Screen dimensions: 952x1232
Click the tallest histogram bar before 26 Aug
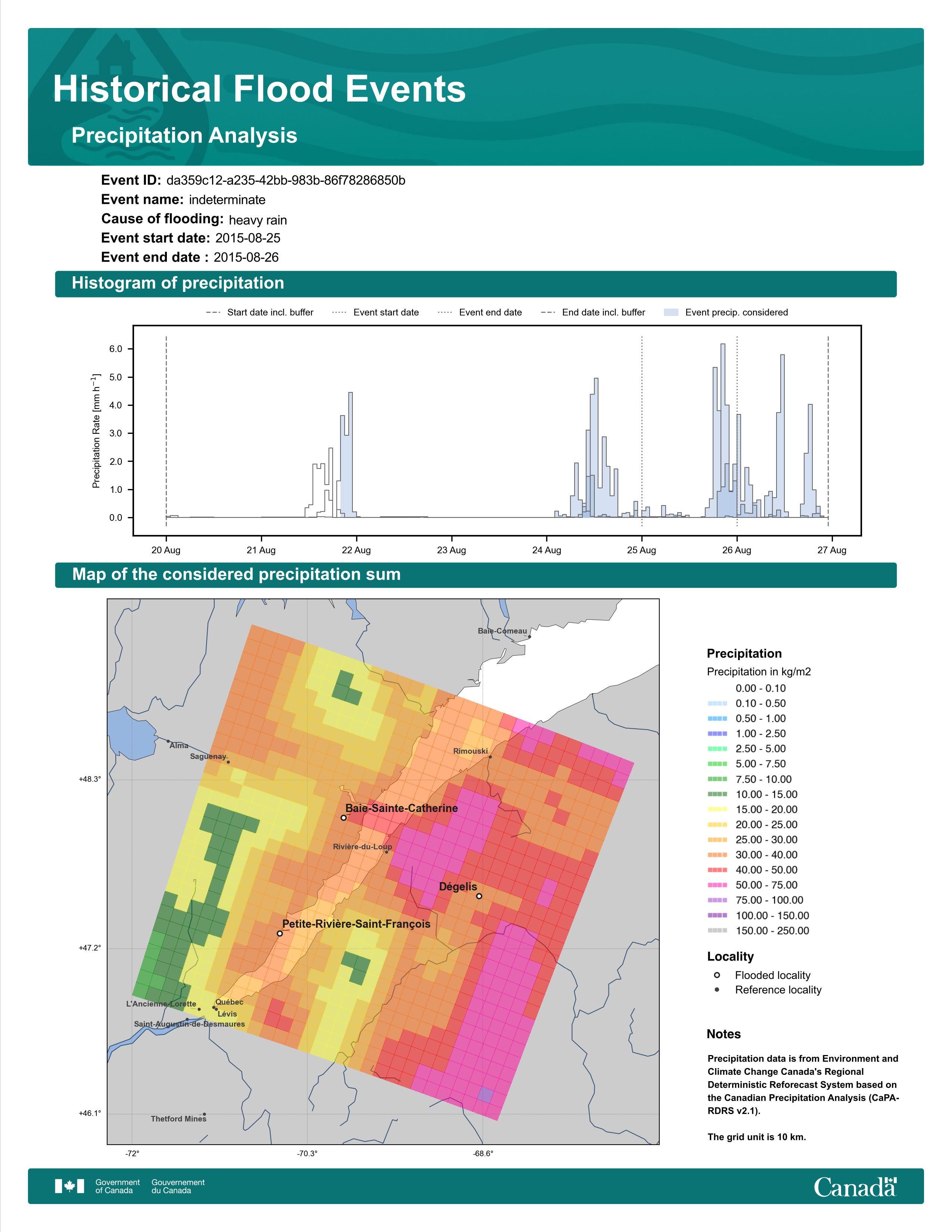723,431
